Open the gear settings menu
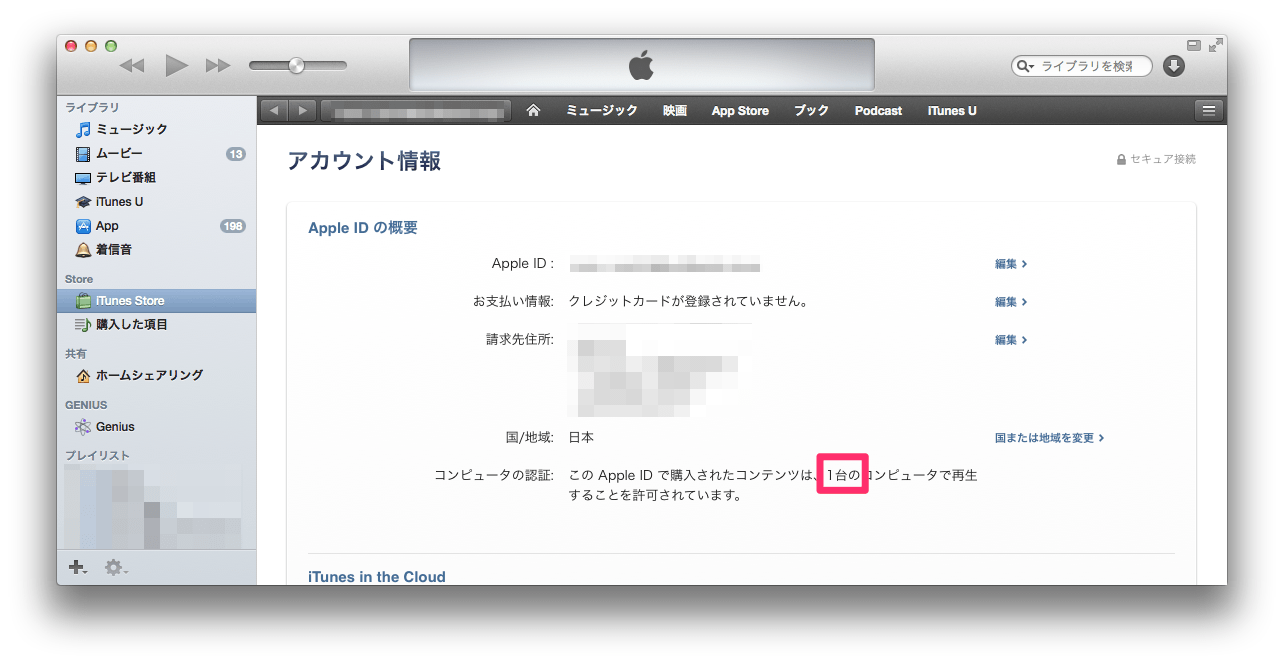1284x664 pixels. click(116, 567)
